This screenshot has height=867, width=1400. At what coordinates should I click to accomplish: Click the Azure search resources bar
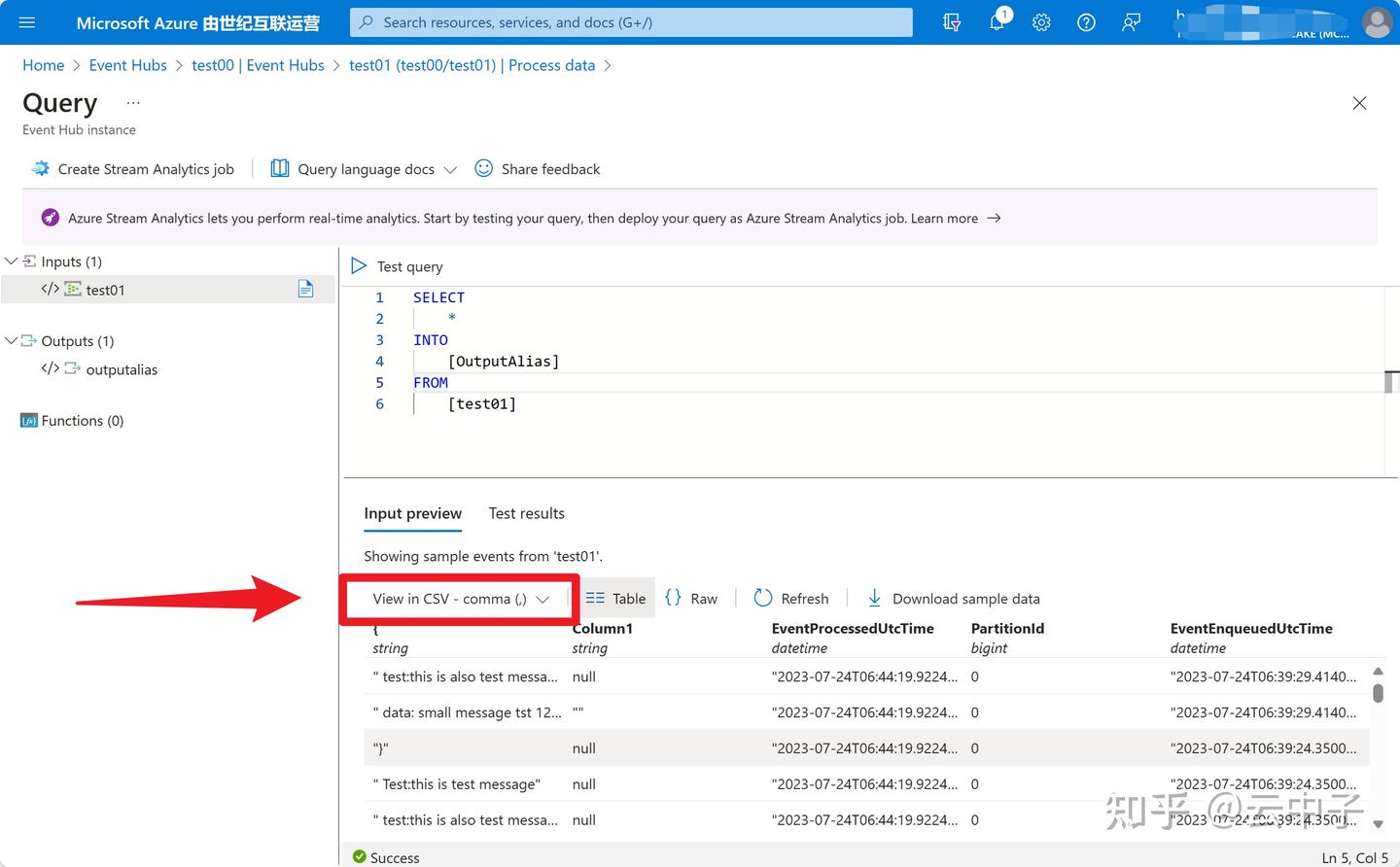click(630, 22)
